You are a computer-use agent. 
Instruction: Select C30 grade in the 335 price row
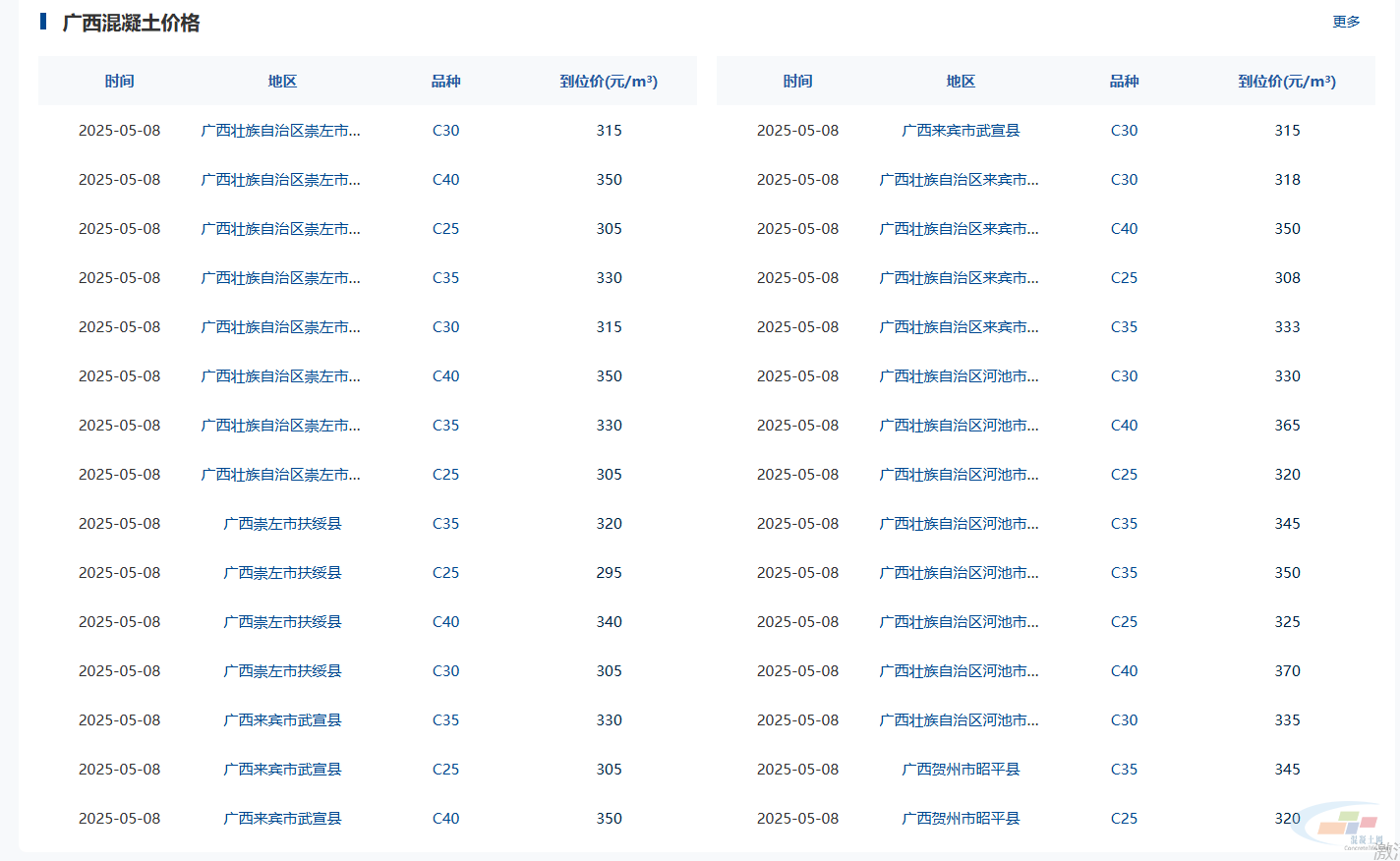click(1124, 720)
